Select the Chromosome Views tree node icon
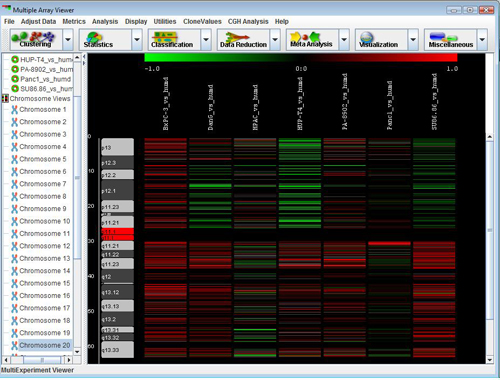This screenshot has height=380, width=500. (x=5, y=99)
